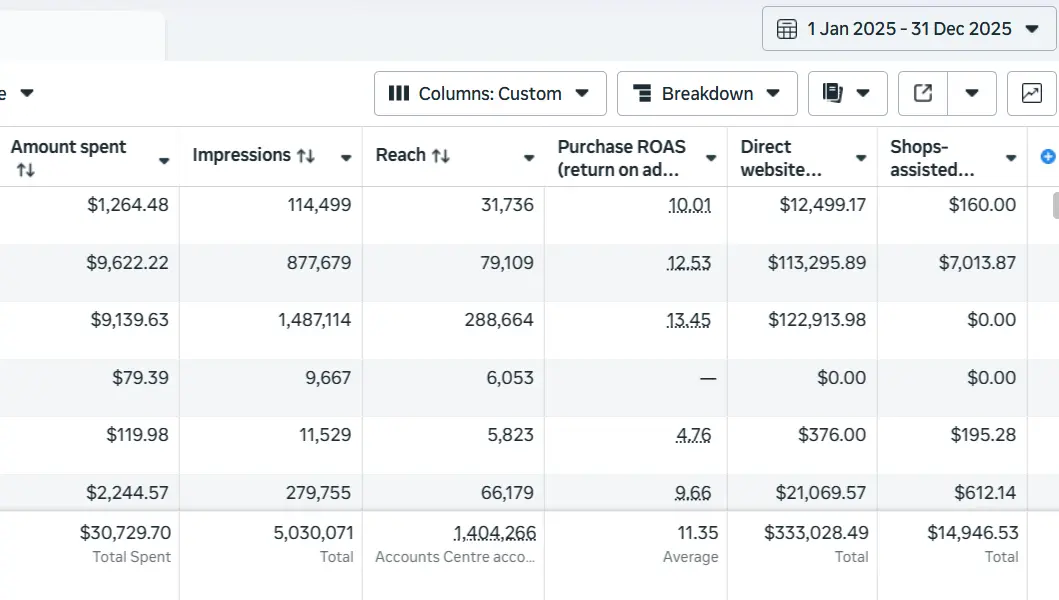
Task: Open the Impressions column options arrow
Action: 346,158
